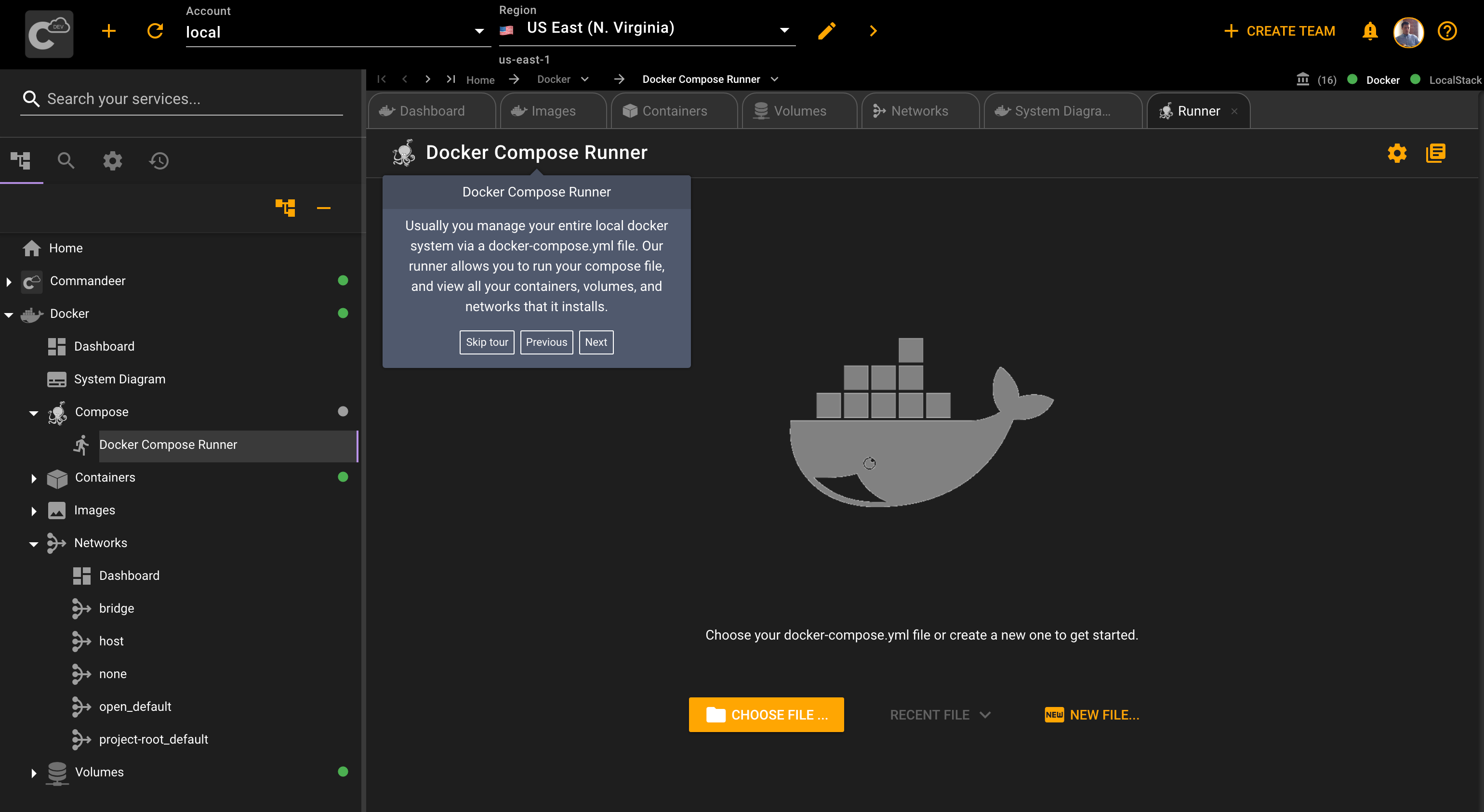Image resolution: width=1484 pixels, height=812 pixels.
Task: Open the orange runner settings gear
Action: pyautogui.click(x=1397, y=153)
